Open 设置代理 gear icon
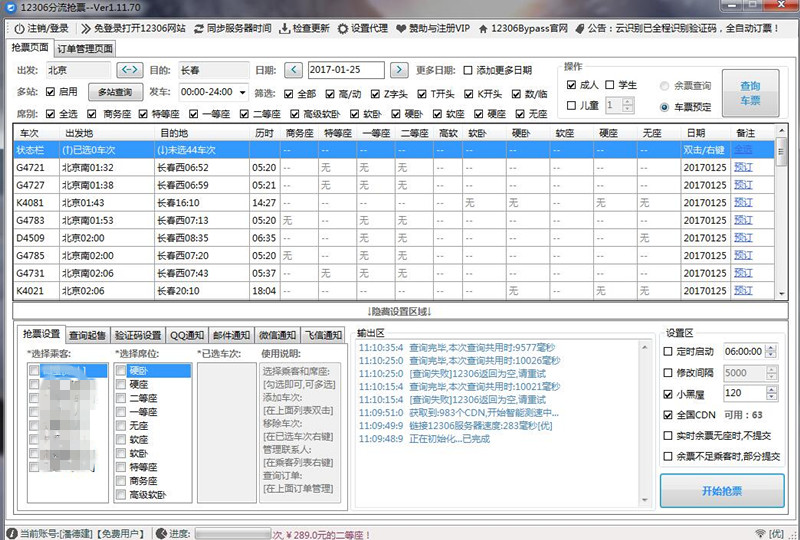 [343, 29]
